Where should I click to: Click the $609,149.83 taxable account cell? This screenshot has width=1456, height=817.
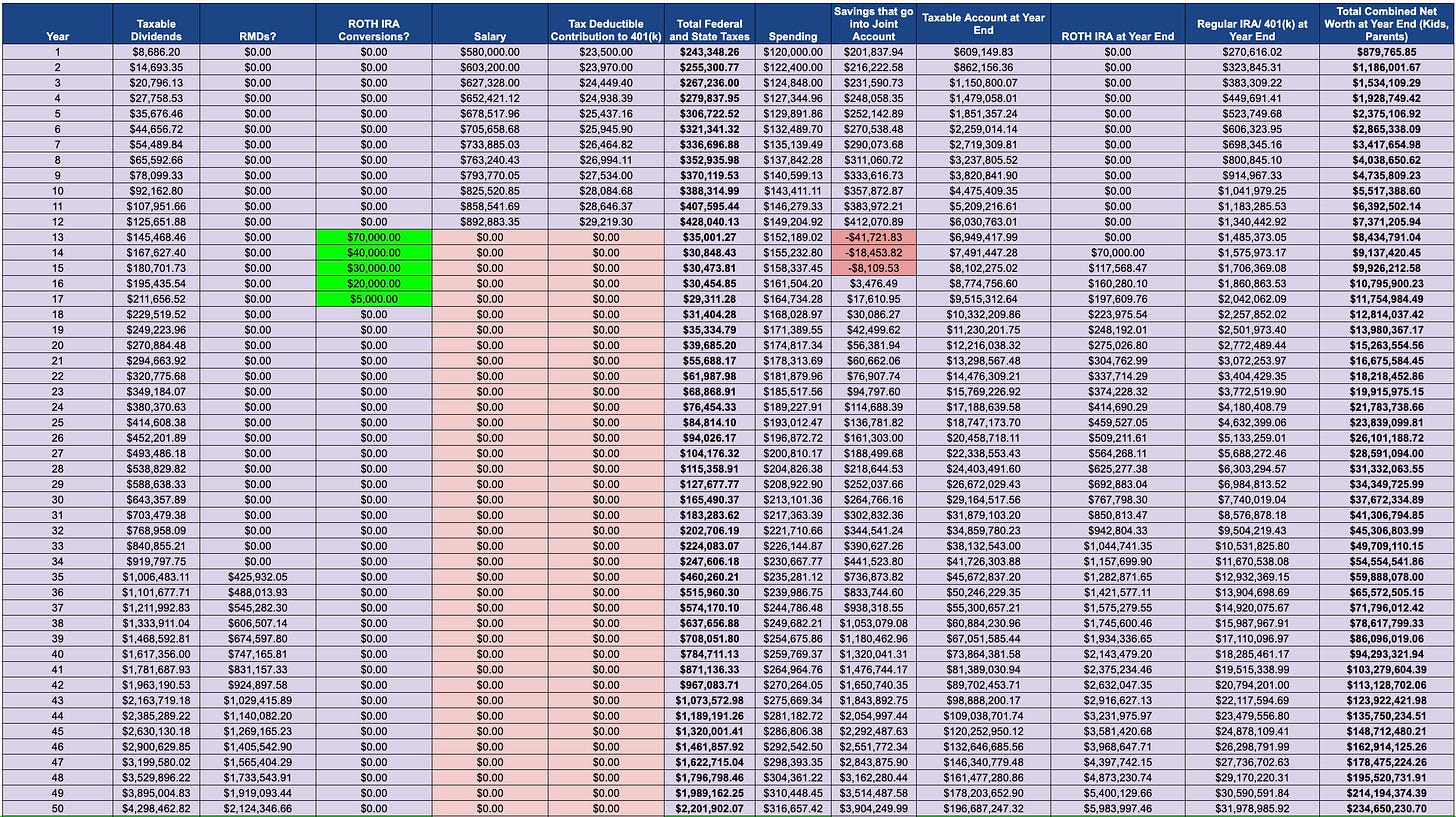pyautogui.click(x=983, y=52)
